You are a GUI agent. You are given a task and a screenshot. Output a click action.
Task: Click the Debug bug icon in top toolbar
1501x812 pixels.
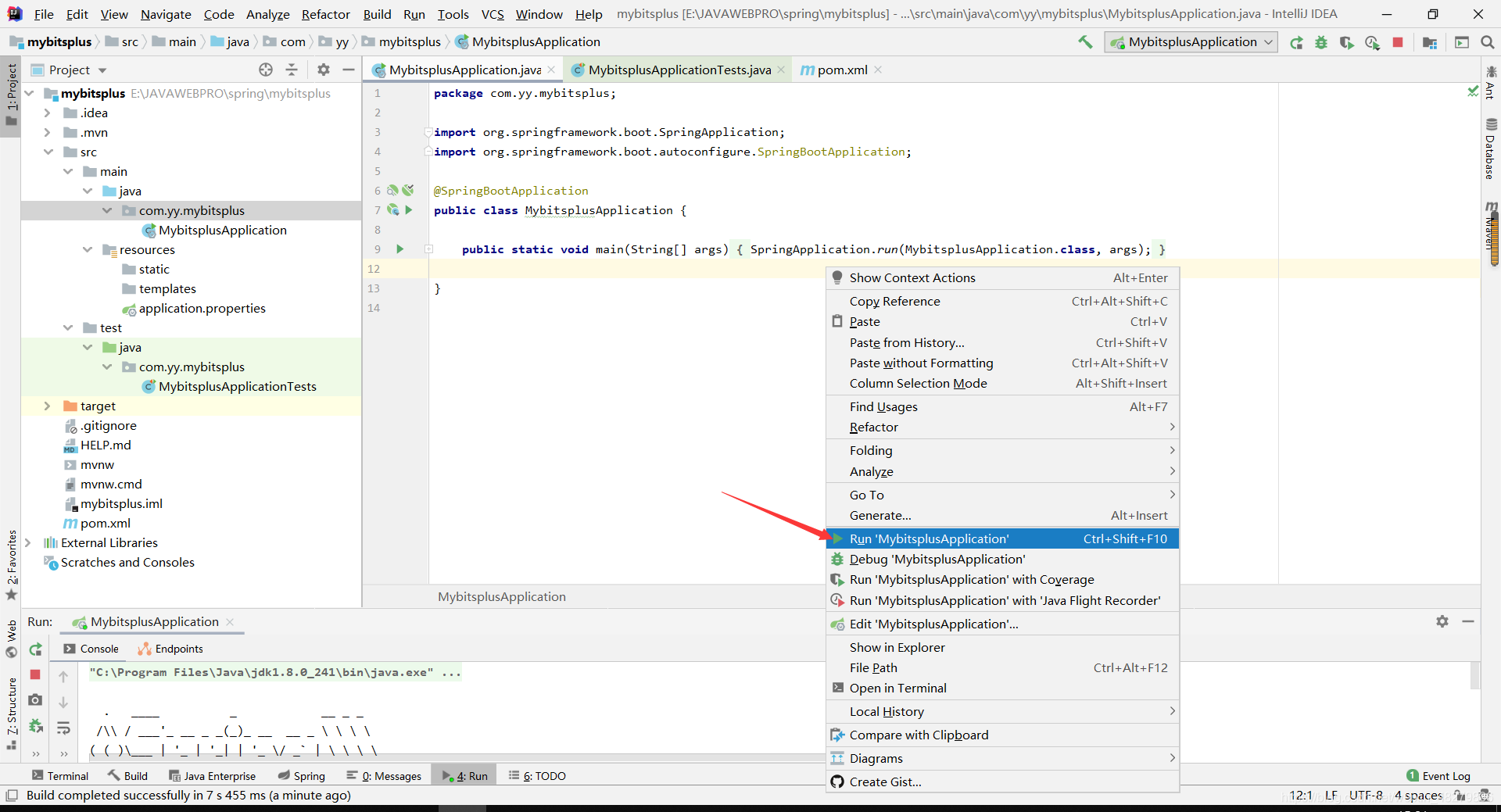1321,42
